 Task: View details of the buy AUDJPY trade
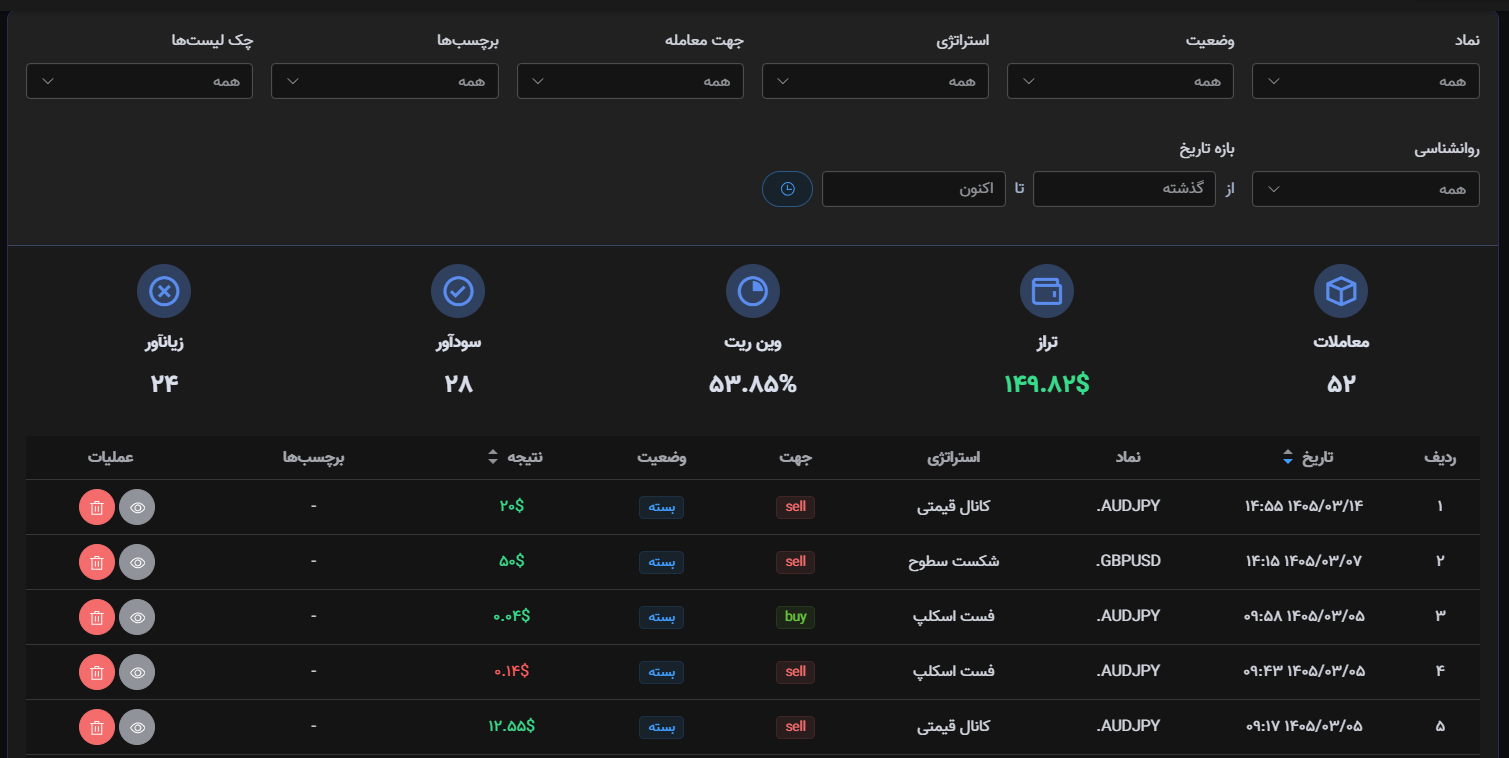[x=137, y=618]
